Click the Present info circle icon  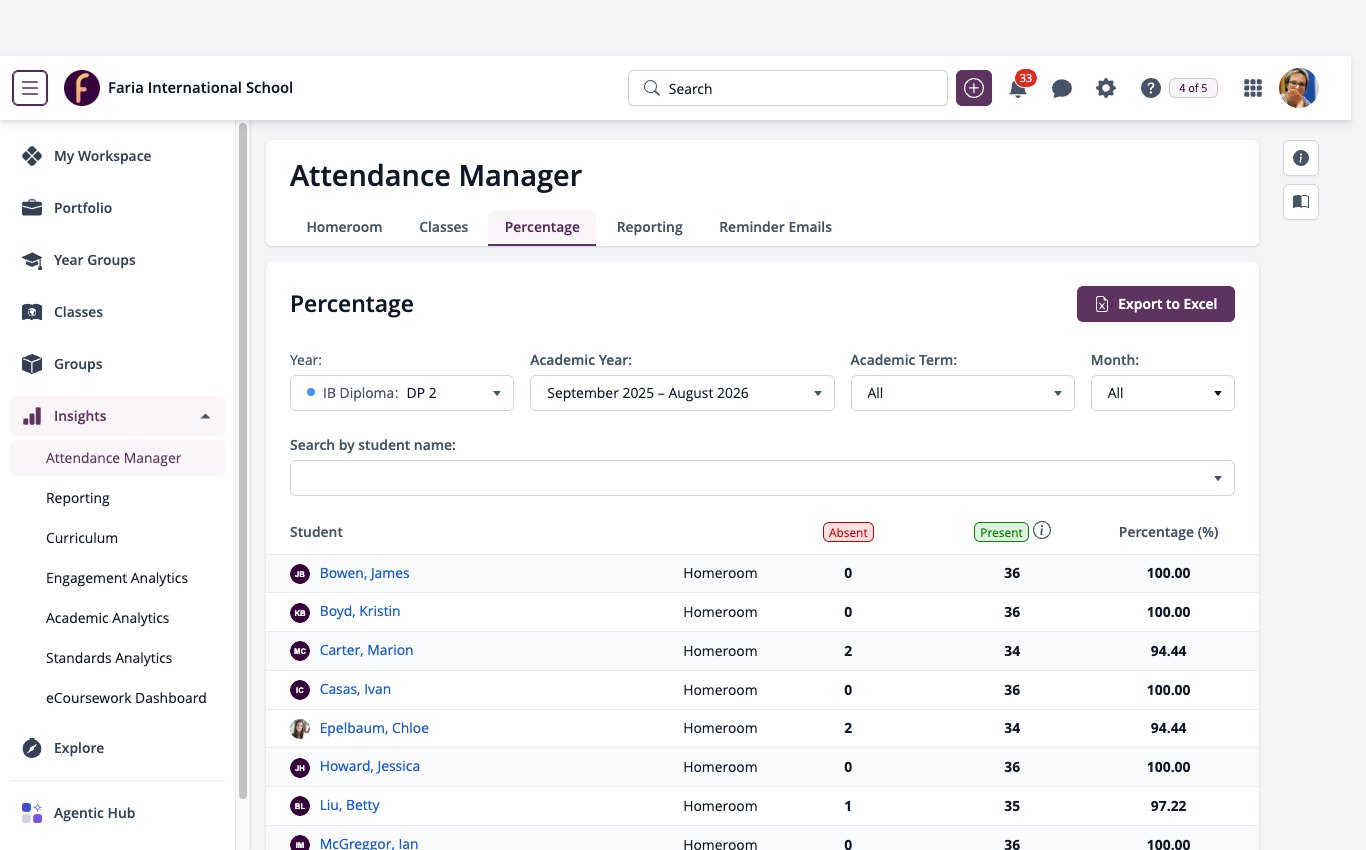(1042, 531)
